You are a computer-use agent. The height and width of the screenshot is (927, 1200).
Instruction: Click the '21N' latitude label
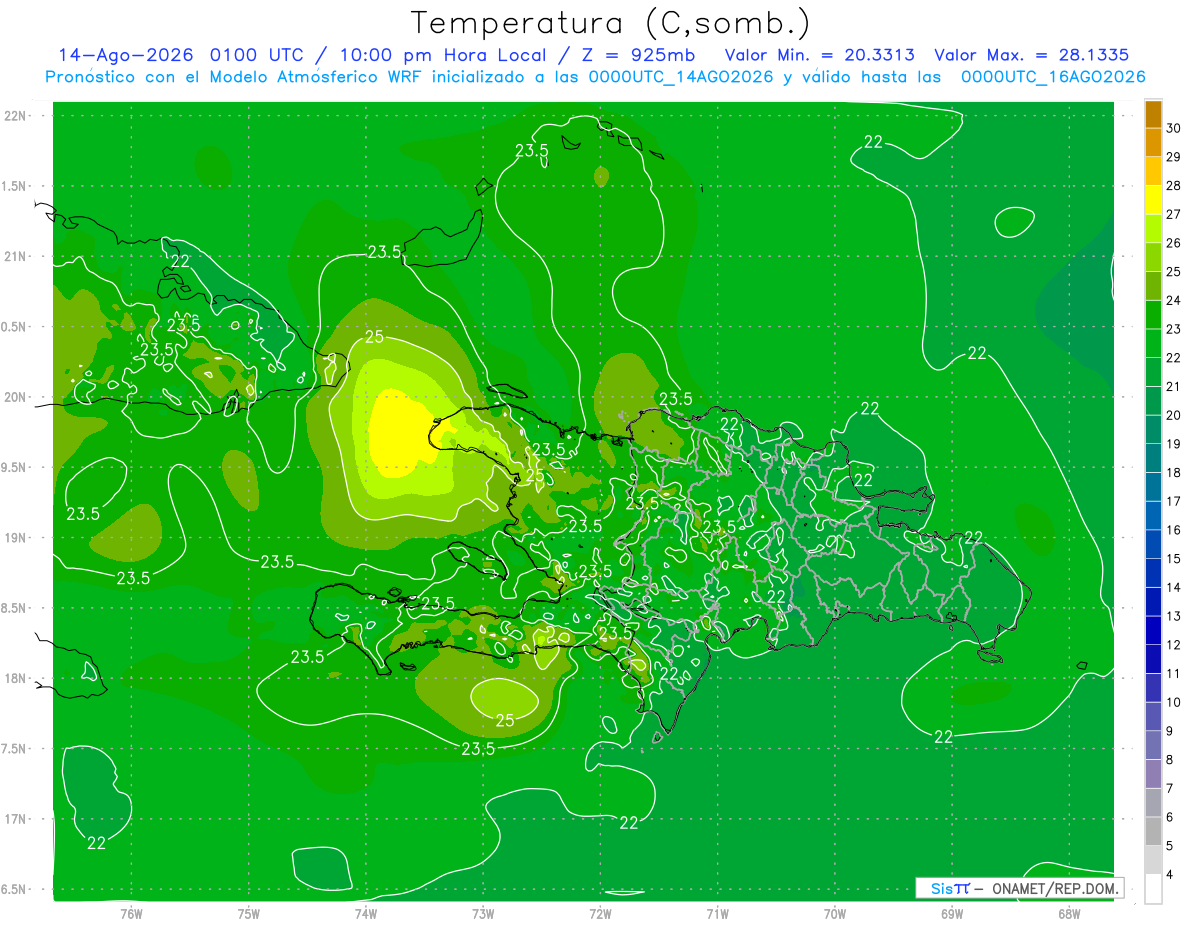14,256
